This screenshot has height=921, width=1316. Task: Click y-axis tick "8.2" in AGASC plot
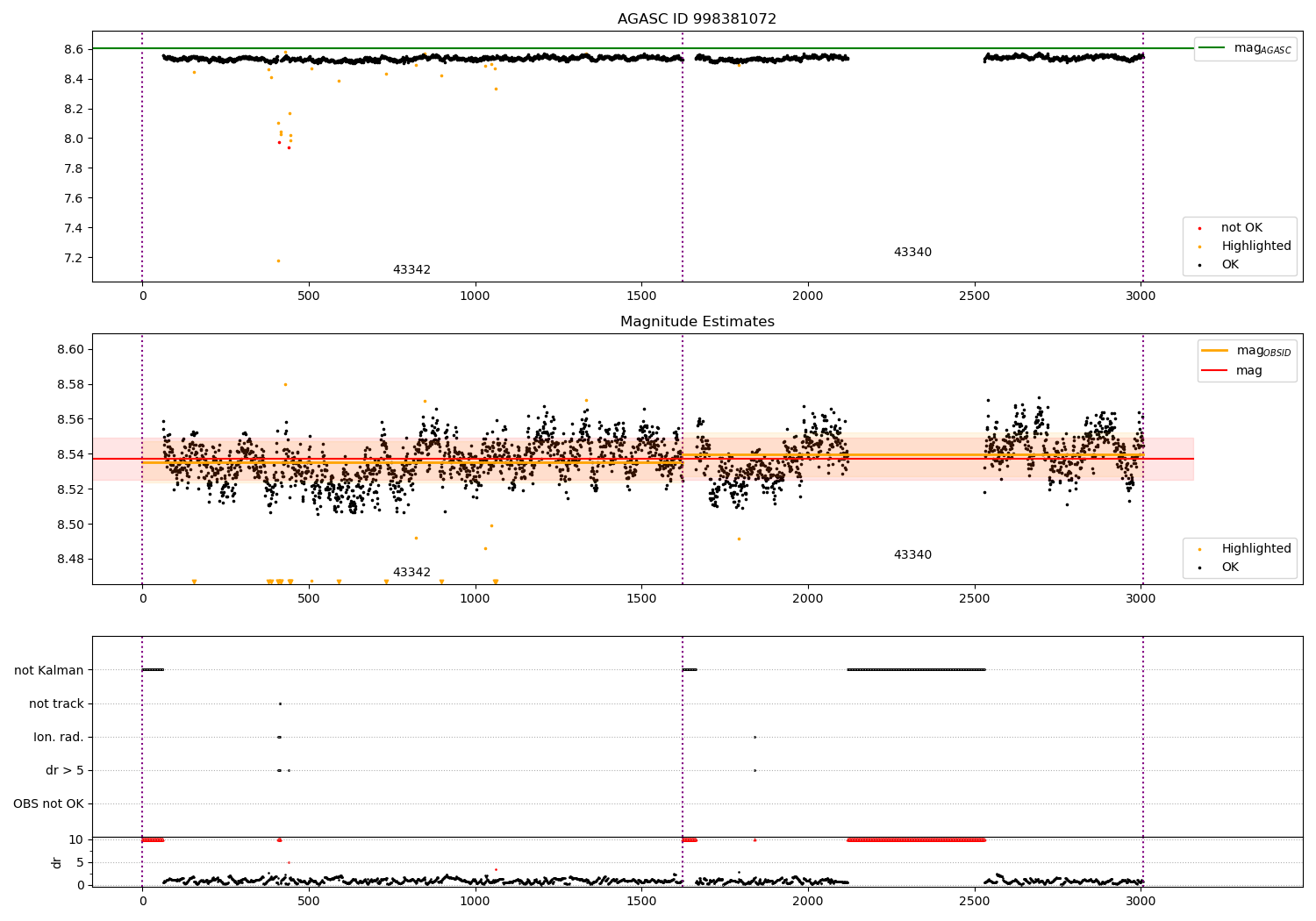point(75,110)
